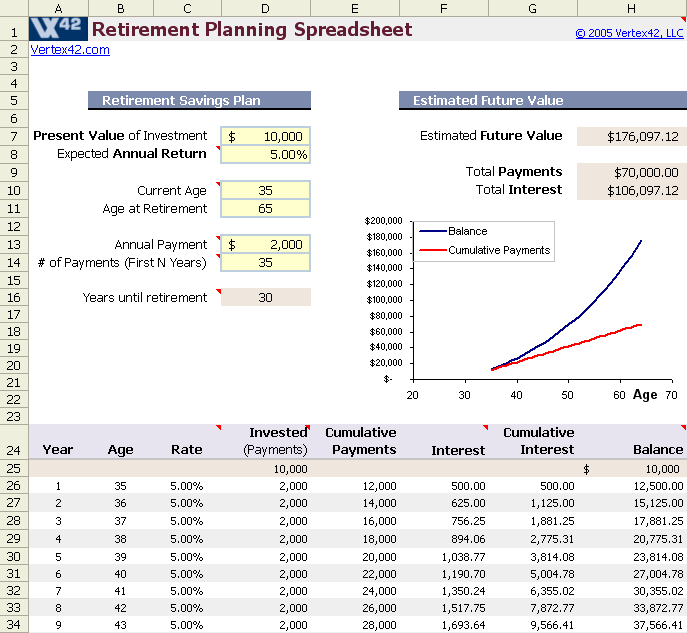The image size is (687, 633).
Task: Select the initial invested cell 10,000 in row 25
Action: tap(266, 469)
